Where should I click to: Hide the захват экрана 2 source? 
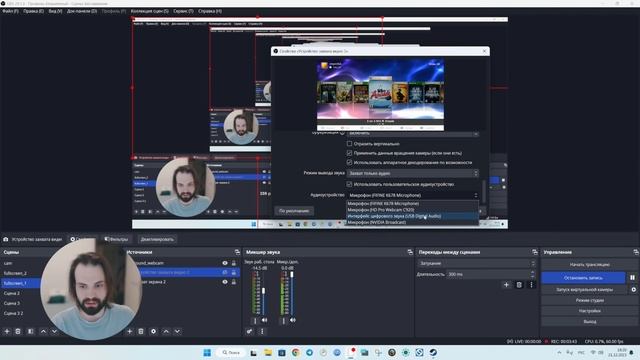tap(225, 282)
